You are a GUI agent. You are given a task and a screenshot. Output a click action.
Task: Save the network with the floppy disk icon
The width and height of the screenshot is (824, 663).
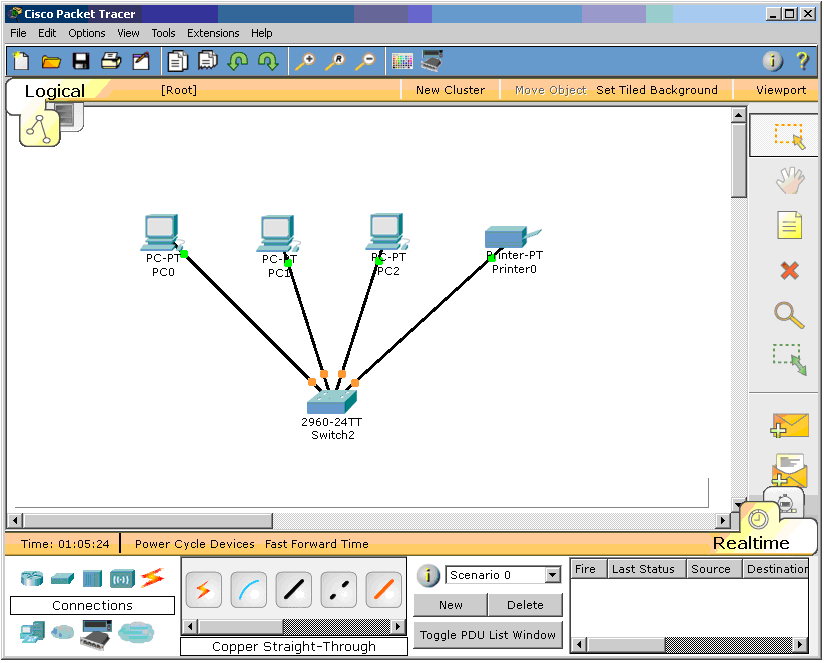(x=81, y=61)
